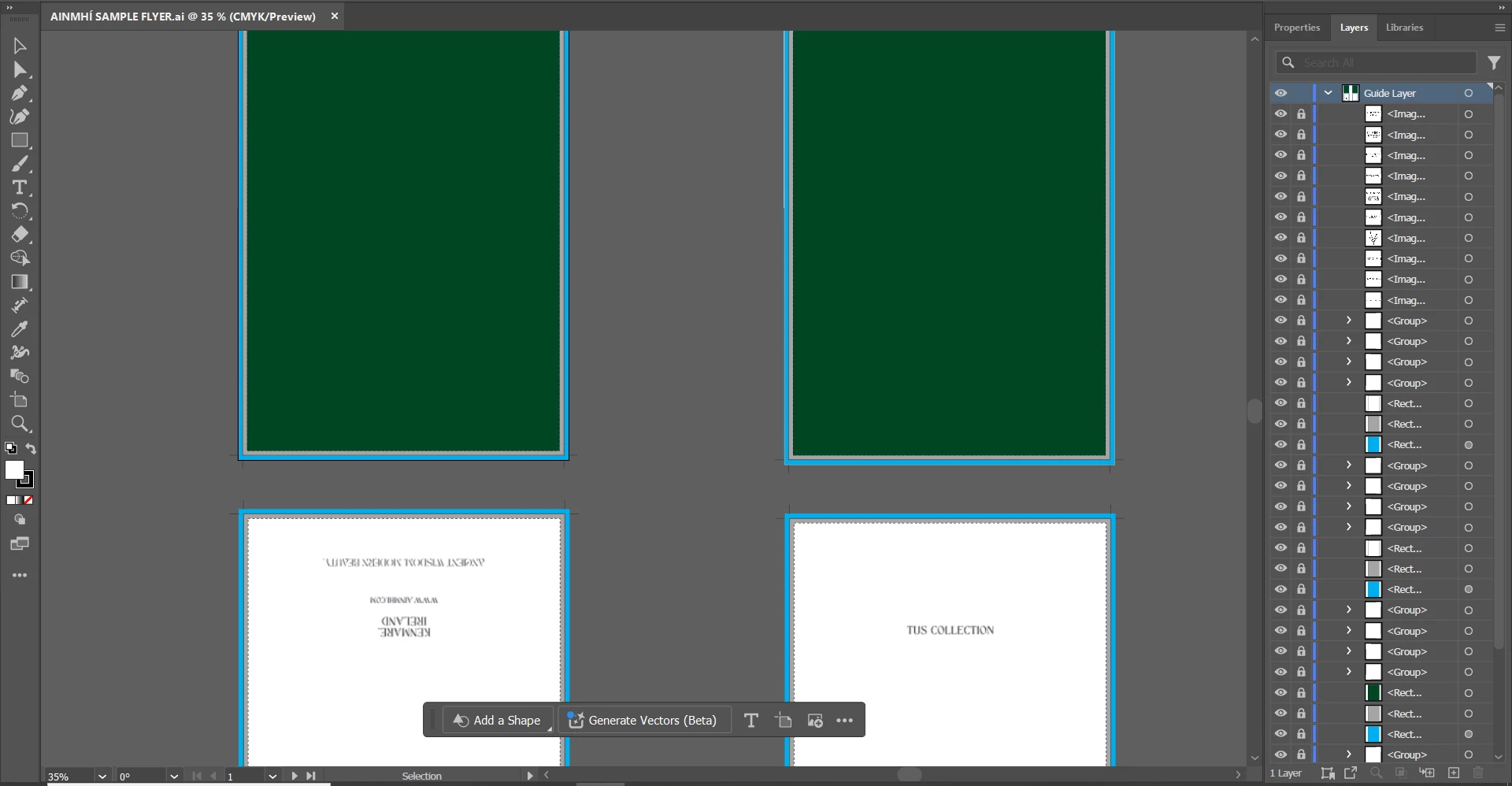Click target circle of dark green Rect row

(x=1469, y=693)
